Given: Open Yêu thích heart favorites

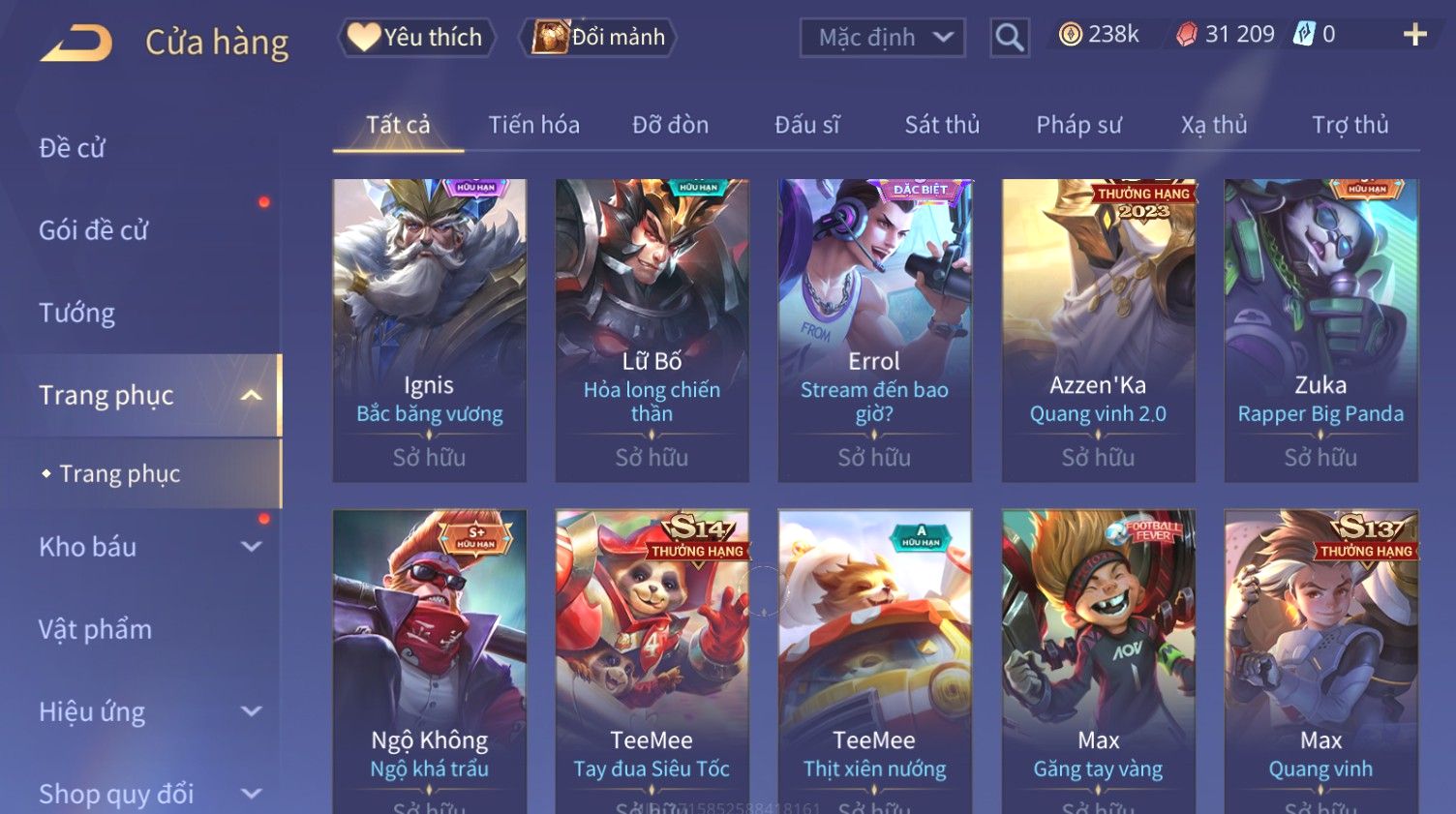Looking at the screenshot, I should tap(416, 37).
